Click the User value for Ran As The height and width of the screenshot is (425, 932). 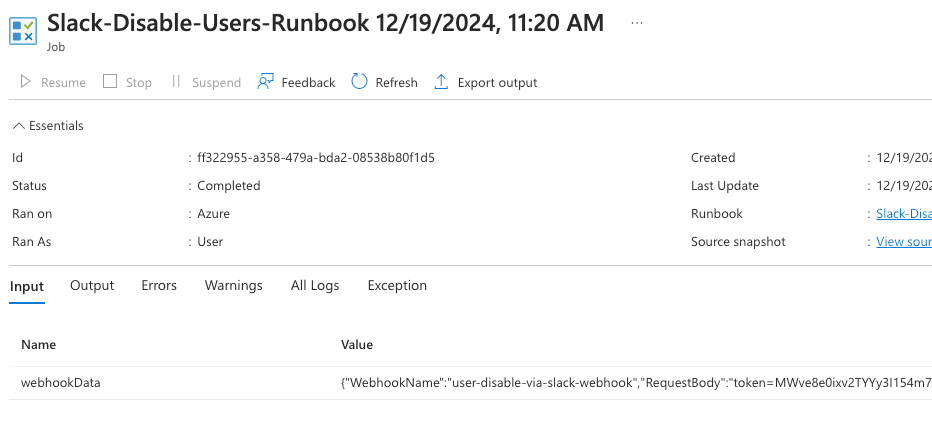tap(210, 241)
